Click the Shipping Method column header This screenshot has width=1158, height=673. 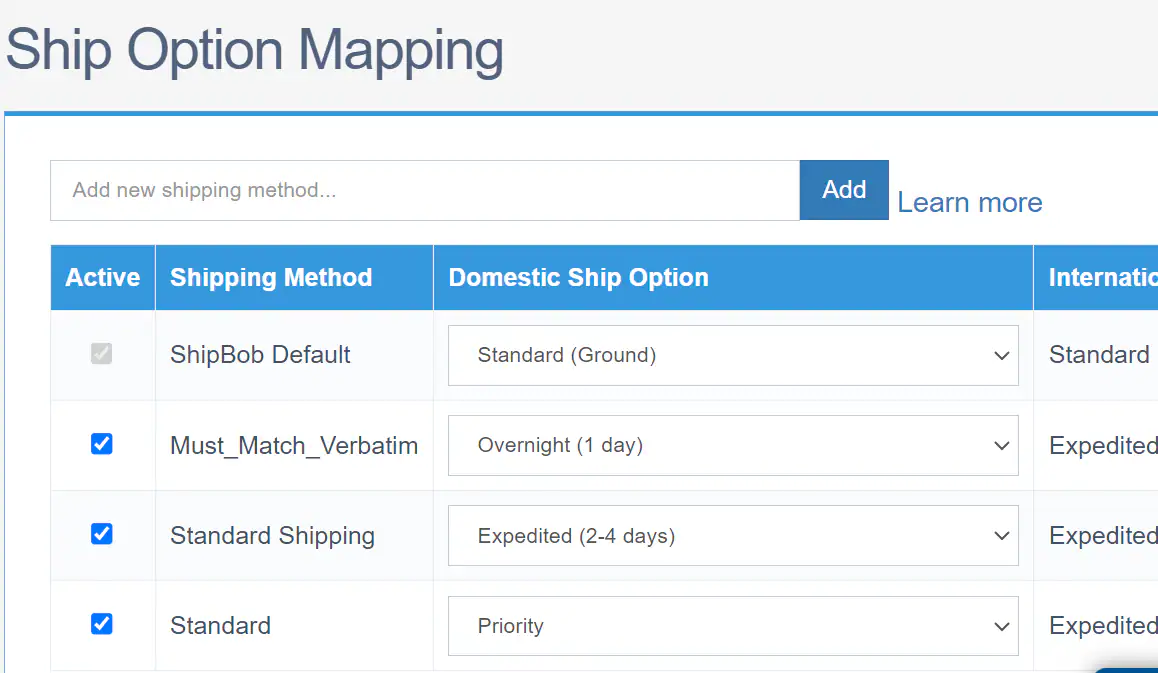pyautogui.click(x=270, y=277)
